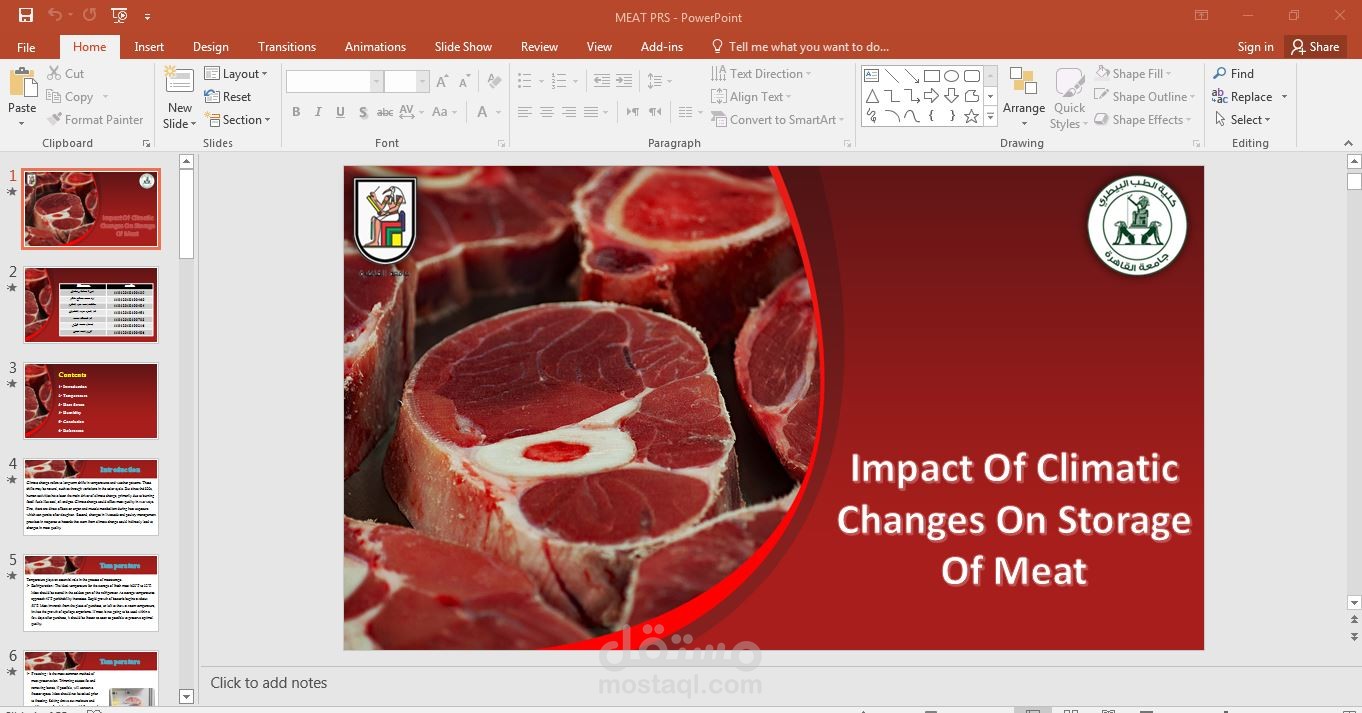The height and width of the screenshot is (713, 1362).
Task: Cut the selection
Action: 66,74
